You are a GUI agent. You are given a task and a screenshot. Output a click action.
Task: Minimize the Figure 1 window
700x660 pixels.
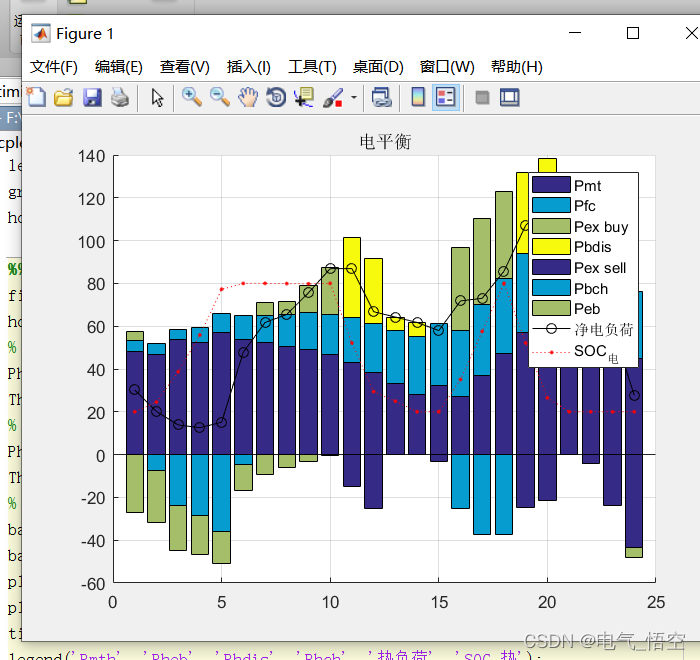(575, 33)
